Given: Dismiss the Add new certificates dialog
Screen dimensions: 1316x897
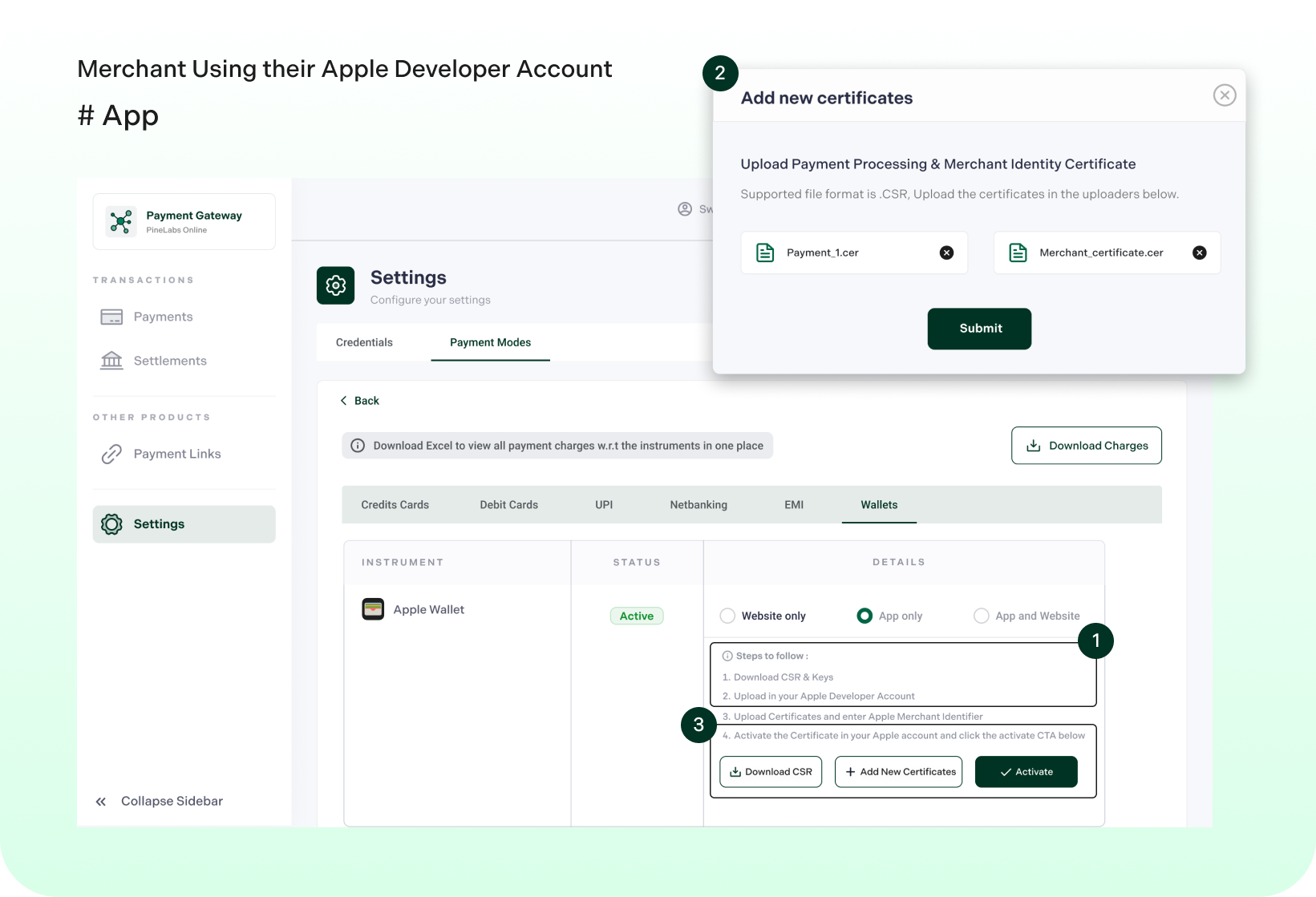Looking at the screenshot, I should [1224, 95].
